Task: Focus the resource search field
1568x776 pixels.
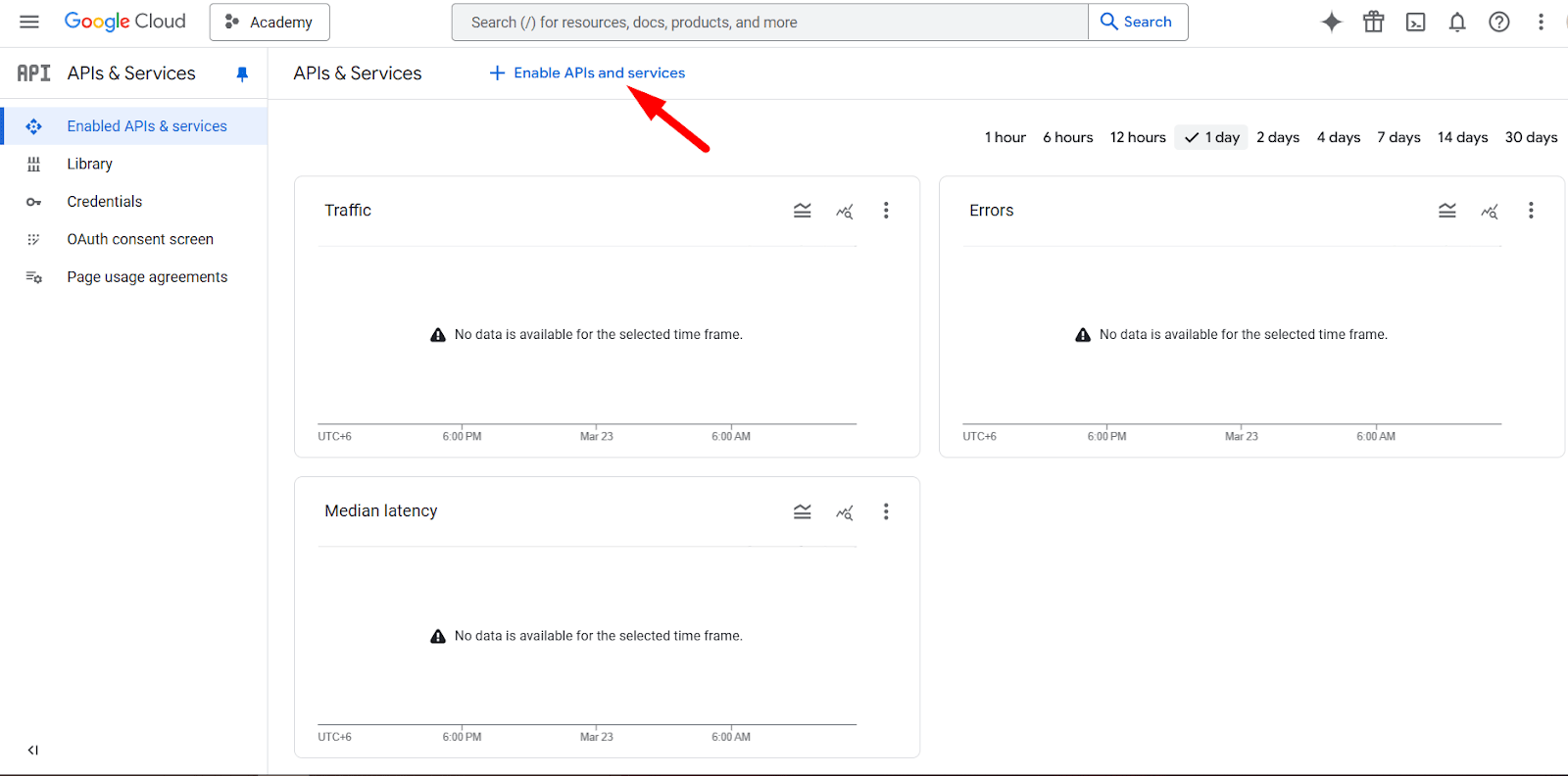Action: click(x=769, y=22)
